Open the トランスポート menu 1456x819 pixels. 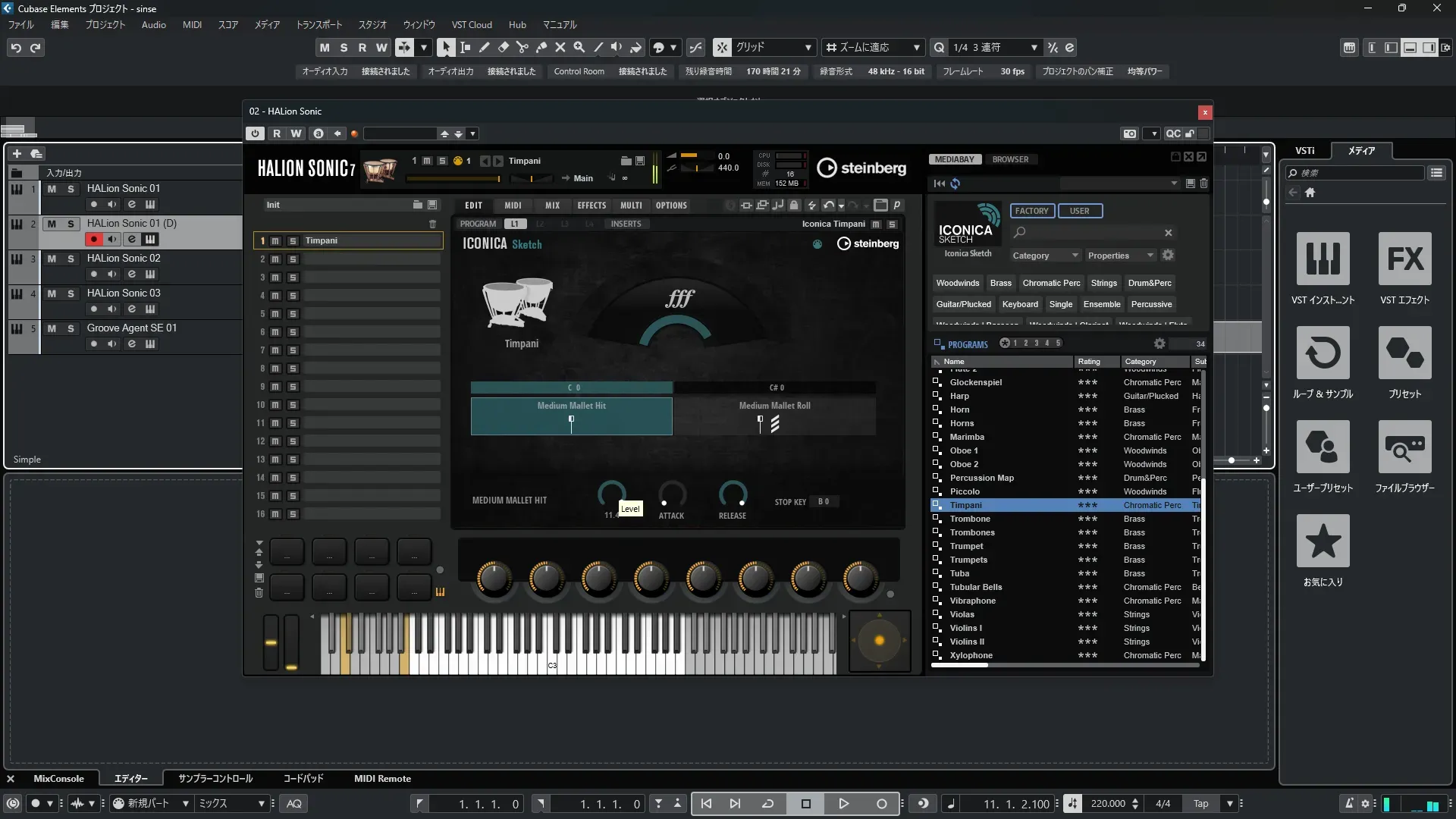pos(318,25)
